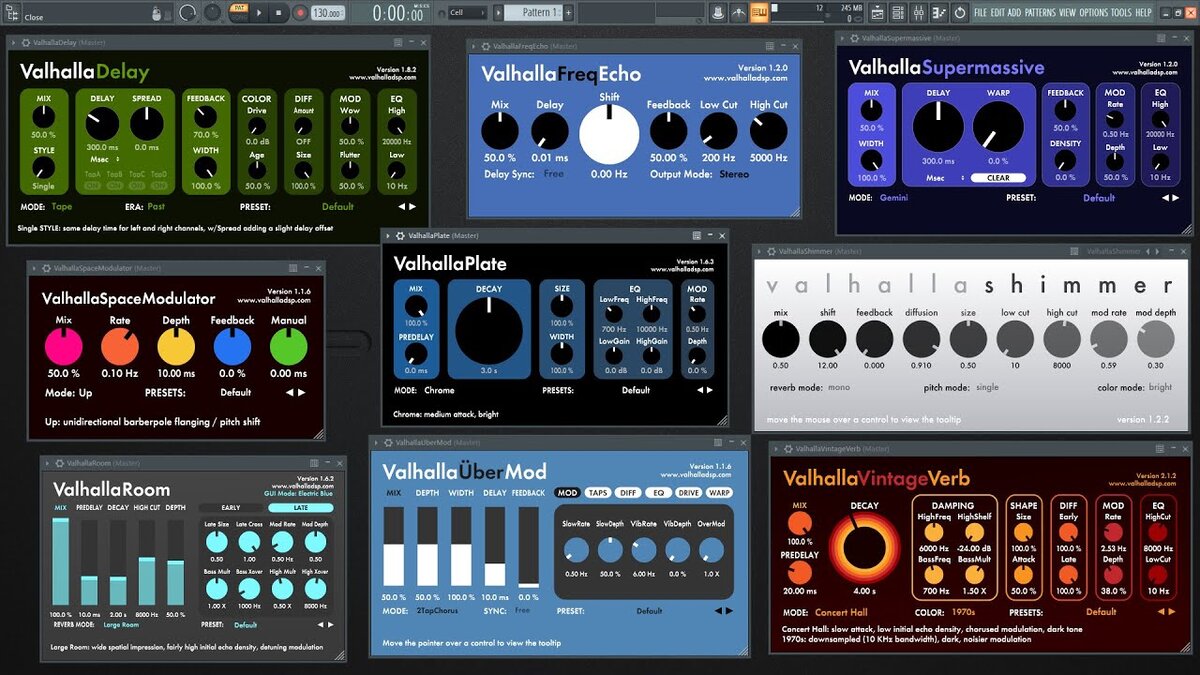Open the OPTIONS menu
1200x675 pixels.
point(1093,12)
